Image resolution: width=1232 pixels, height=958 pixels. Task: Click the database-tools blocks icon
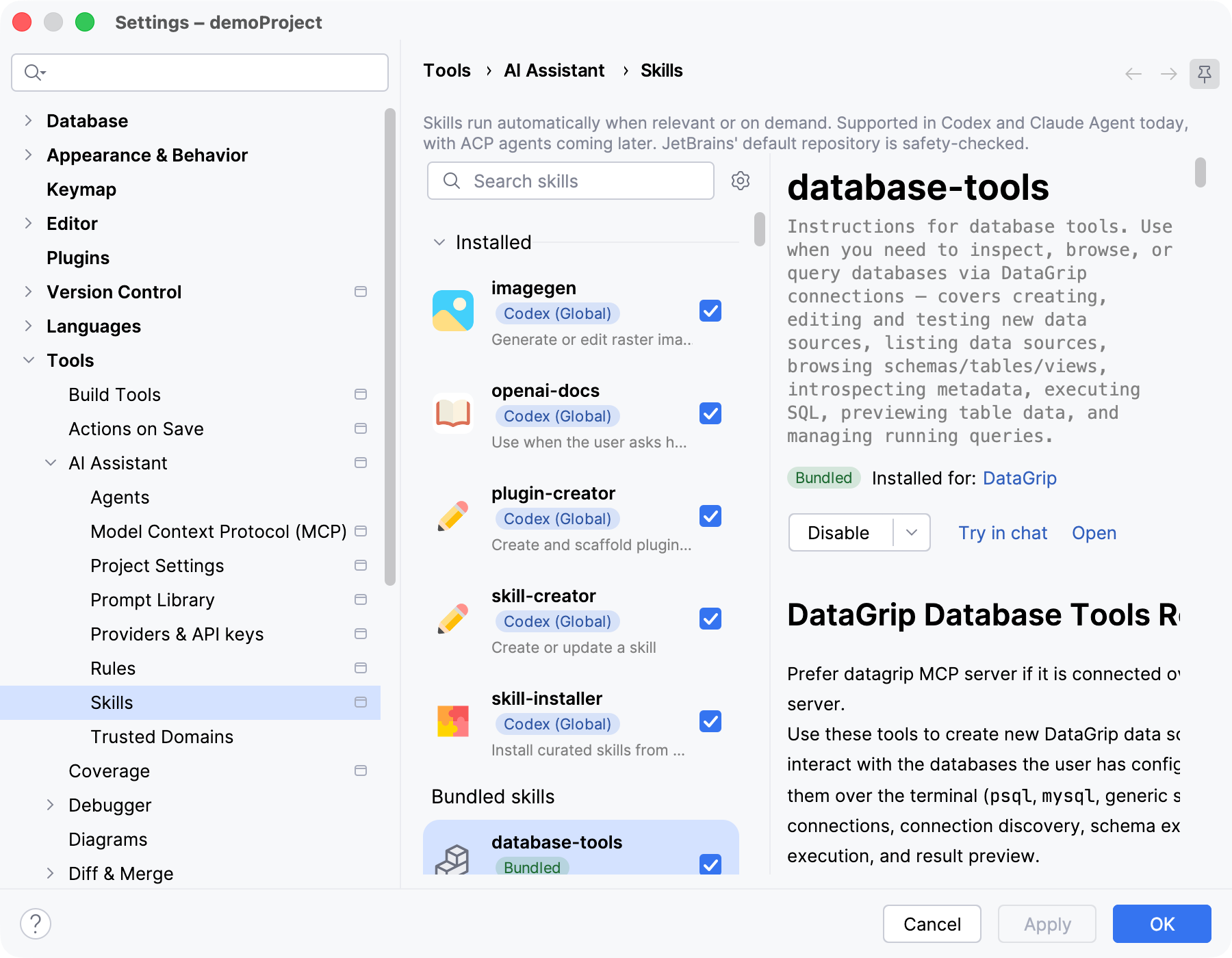(453, 859)
